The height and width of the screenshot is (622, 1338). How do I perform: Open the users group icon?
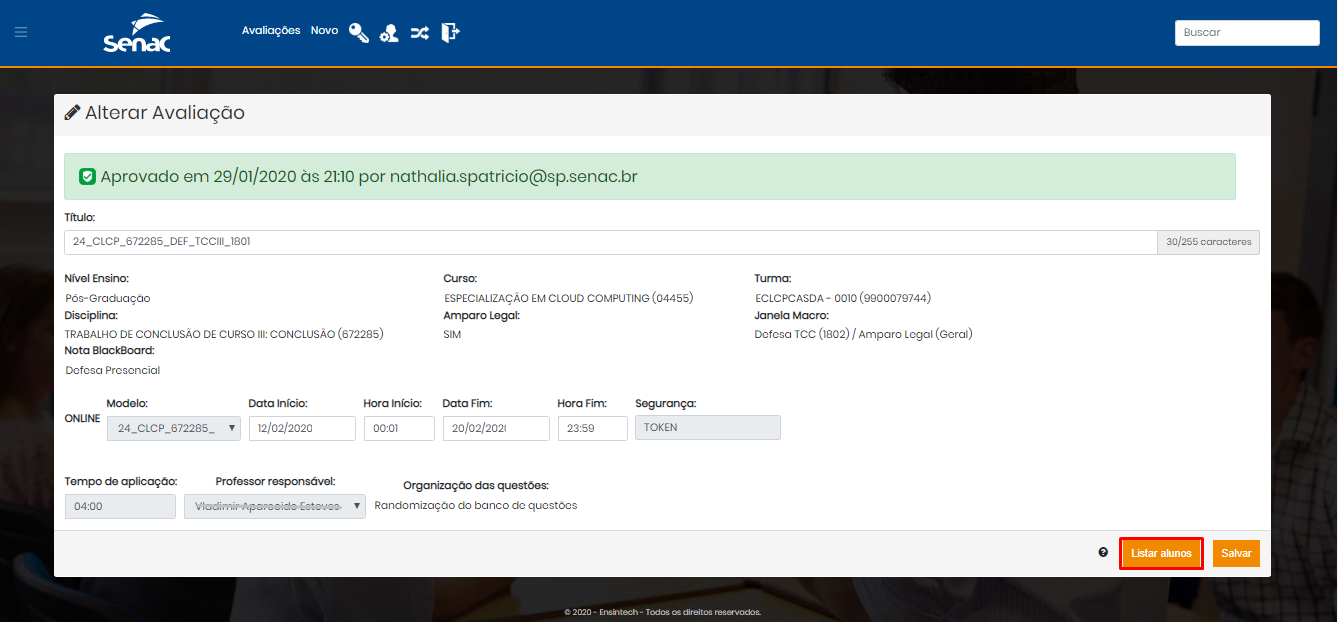click(389, 33)
